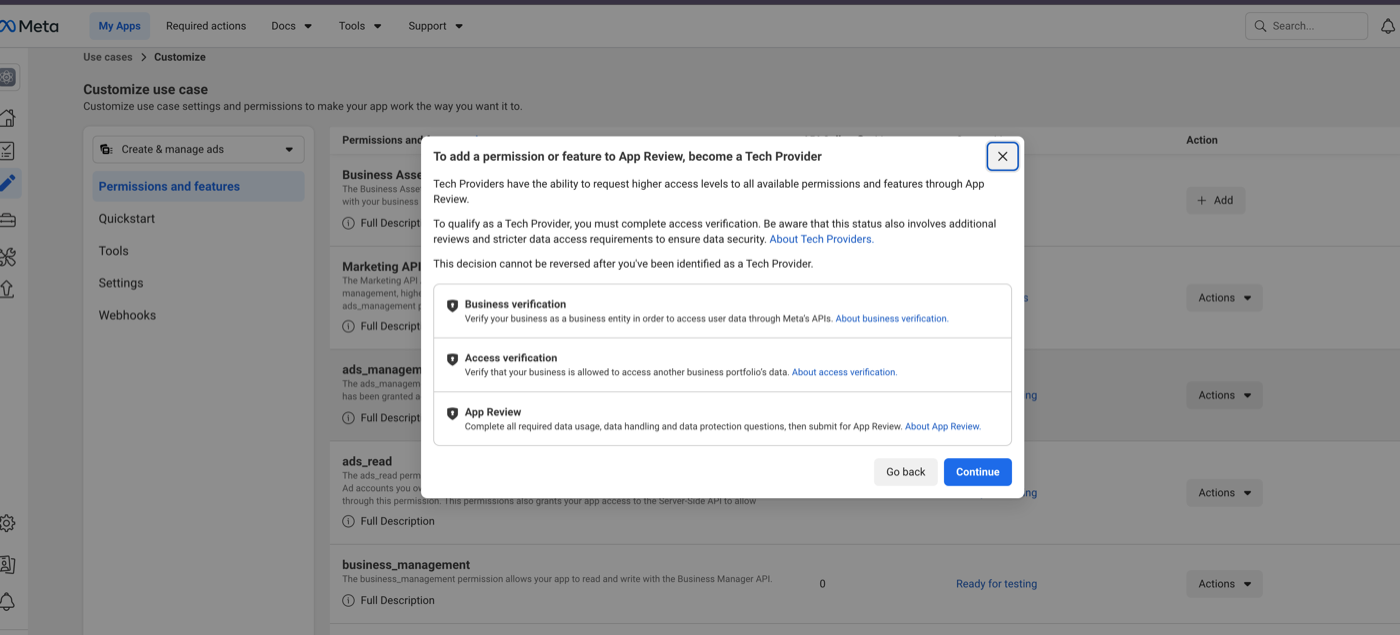Click info icon beside business_management Full Description
The height and width of the screenshot is (635, 1400).
[x=348, y=600]
